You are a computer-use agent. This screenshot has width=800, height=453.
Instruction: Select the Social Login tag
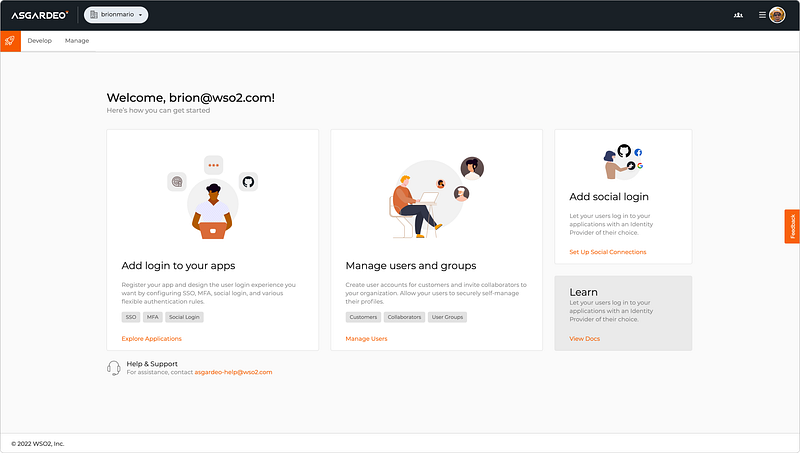point(184,317)
